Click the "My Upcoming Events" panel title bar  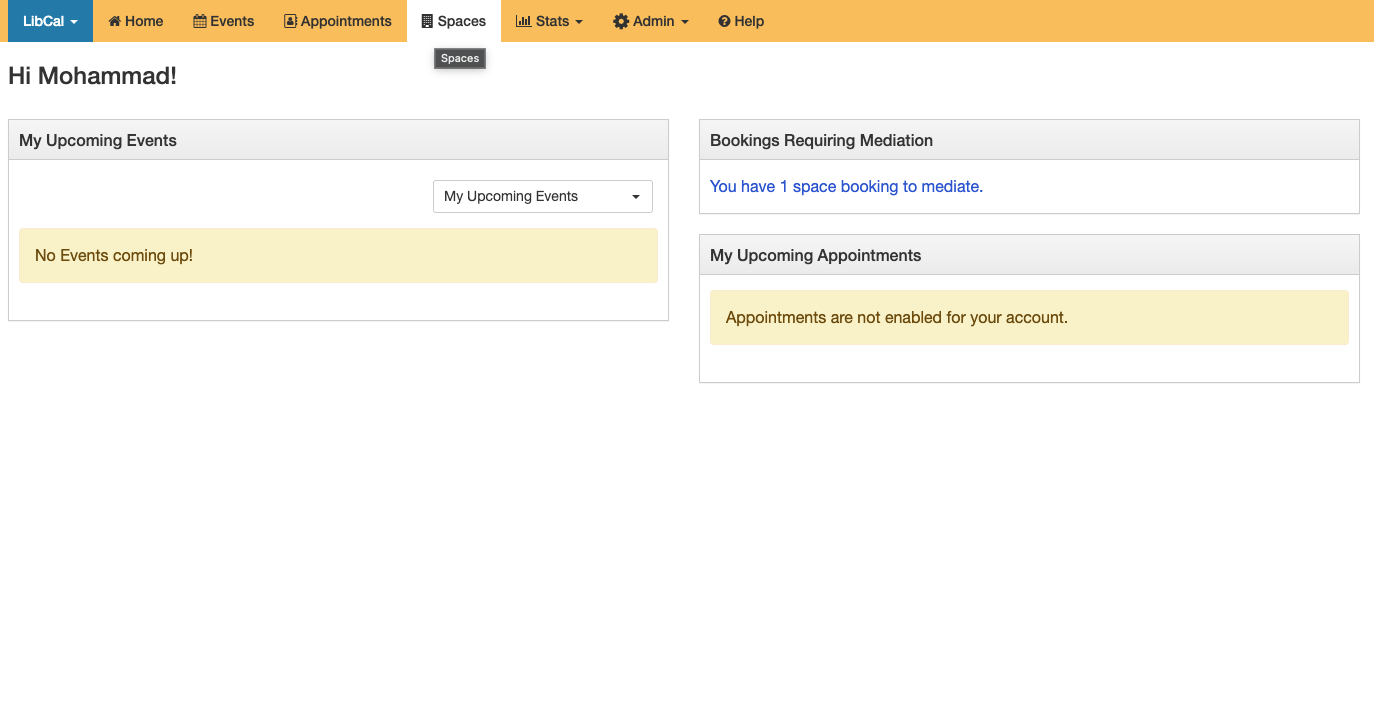tap(338, 140)
